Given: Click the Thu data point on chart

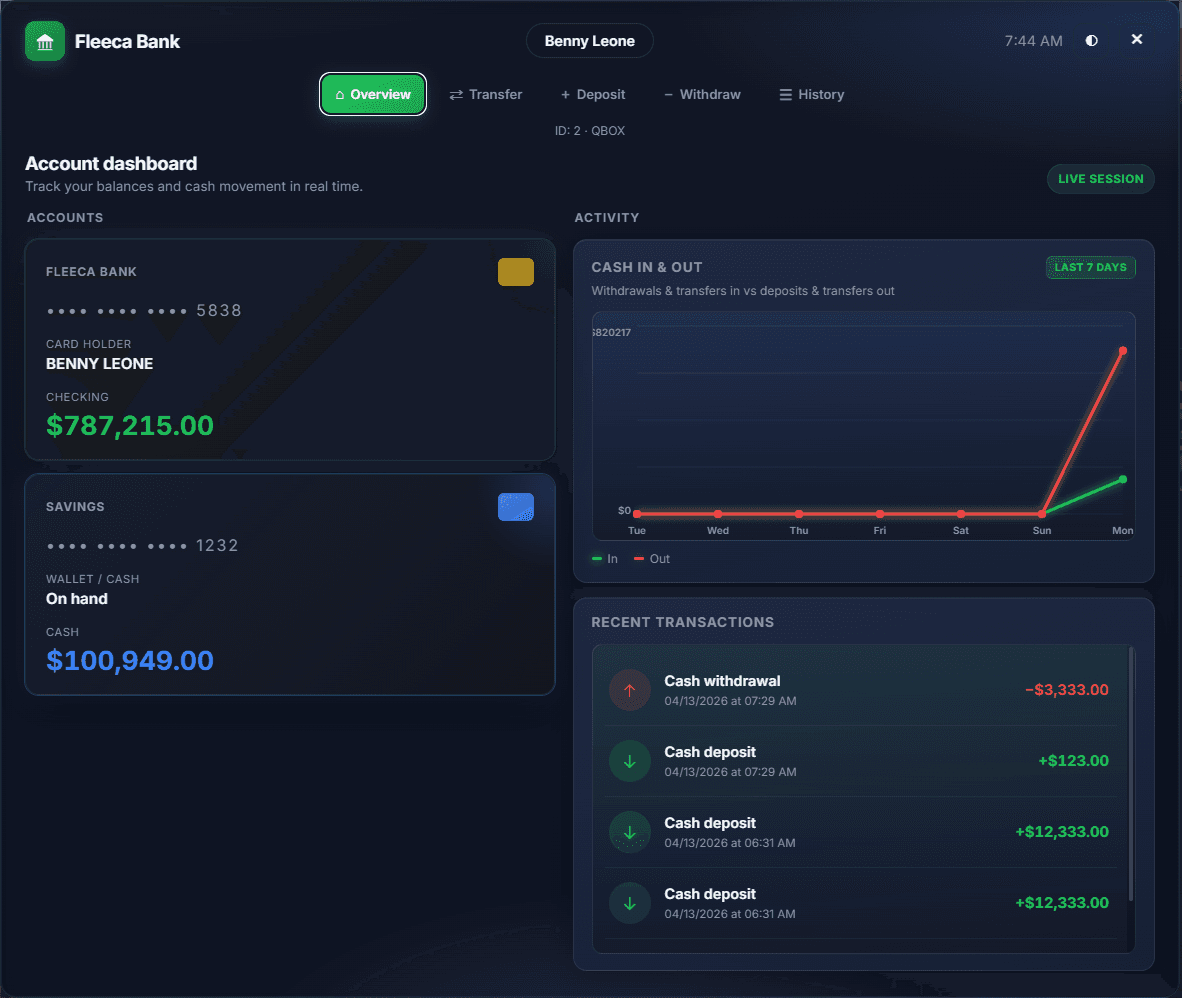Looking at the screenshot, I should (x=799, y=514).
